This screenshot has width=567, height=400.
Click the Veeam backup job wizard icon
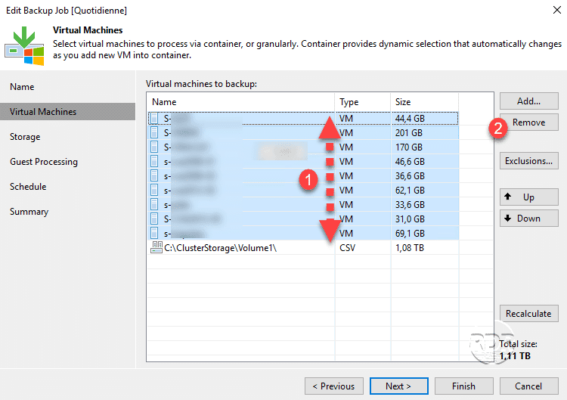24,46
